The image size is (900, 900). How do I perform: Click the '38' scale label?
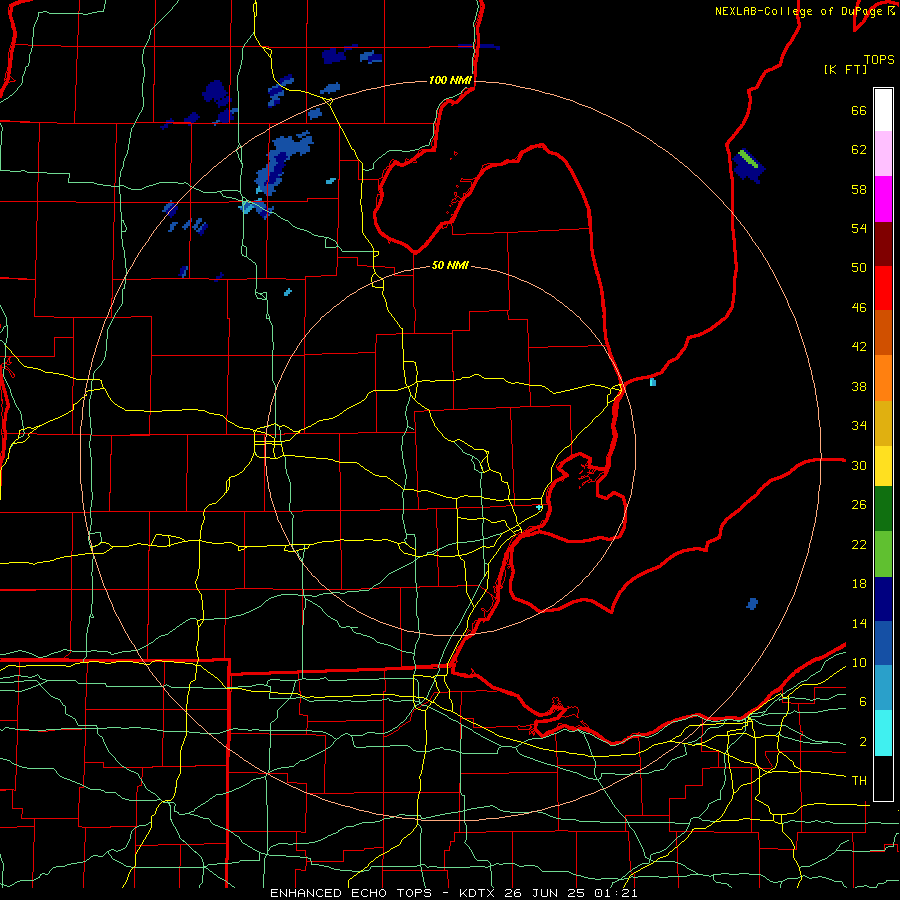pos(859,386)
